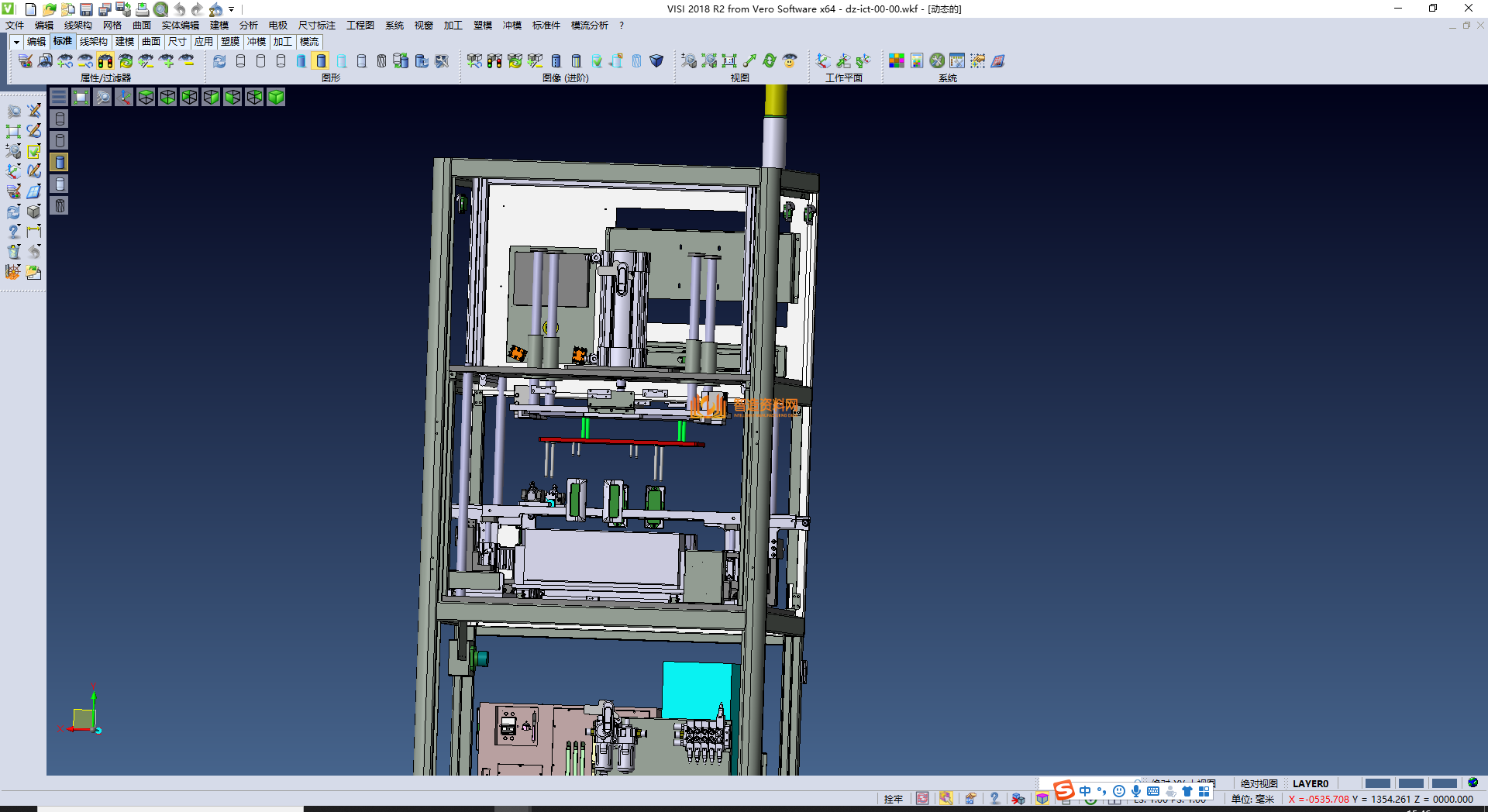This screenshot has width=1488, height=812.
Task: Toggle the wireframe cylinder display mode
Action: 241,60
